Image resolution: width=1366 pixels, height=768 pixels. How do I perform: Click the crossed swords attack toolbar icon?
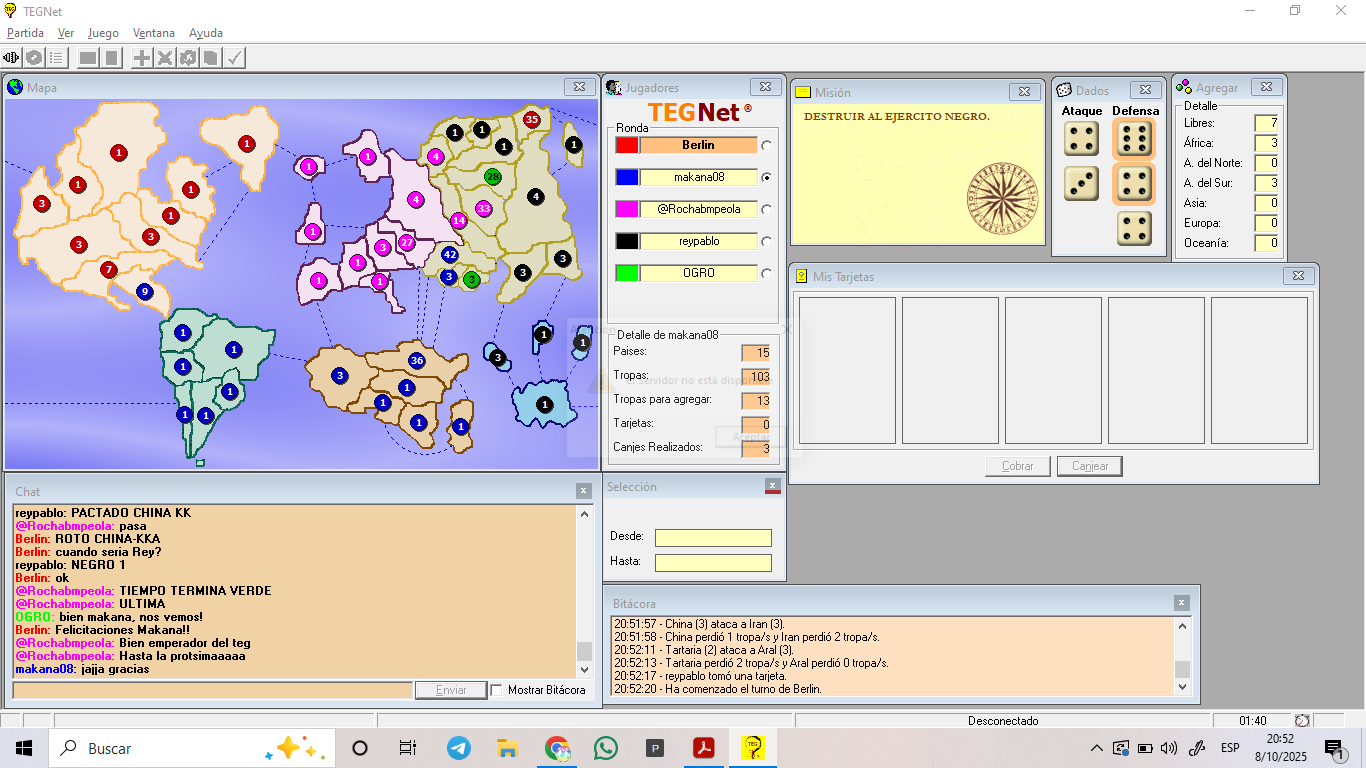[165, 58]
